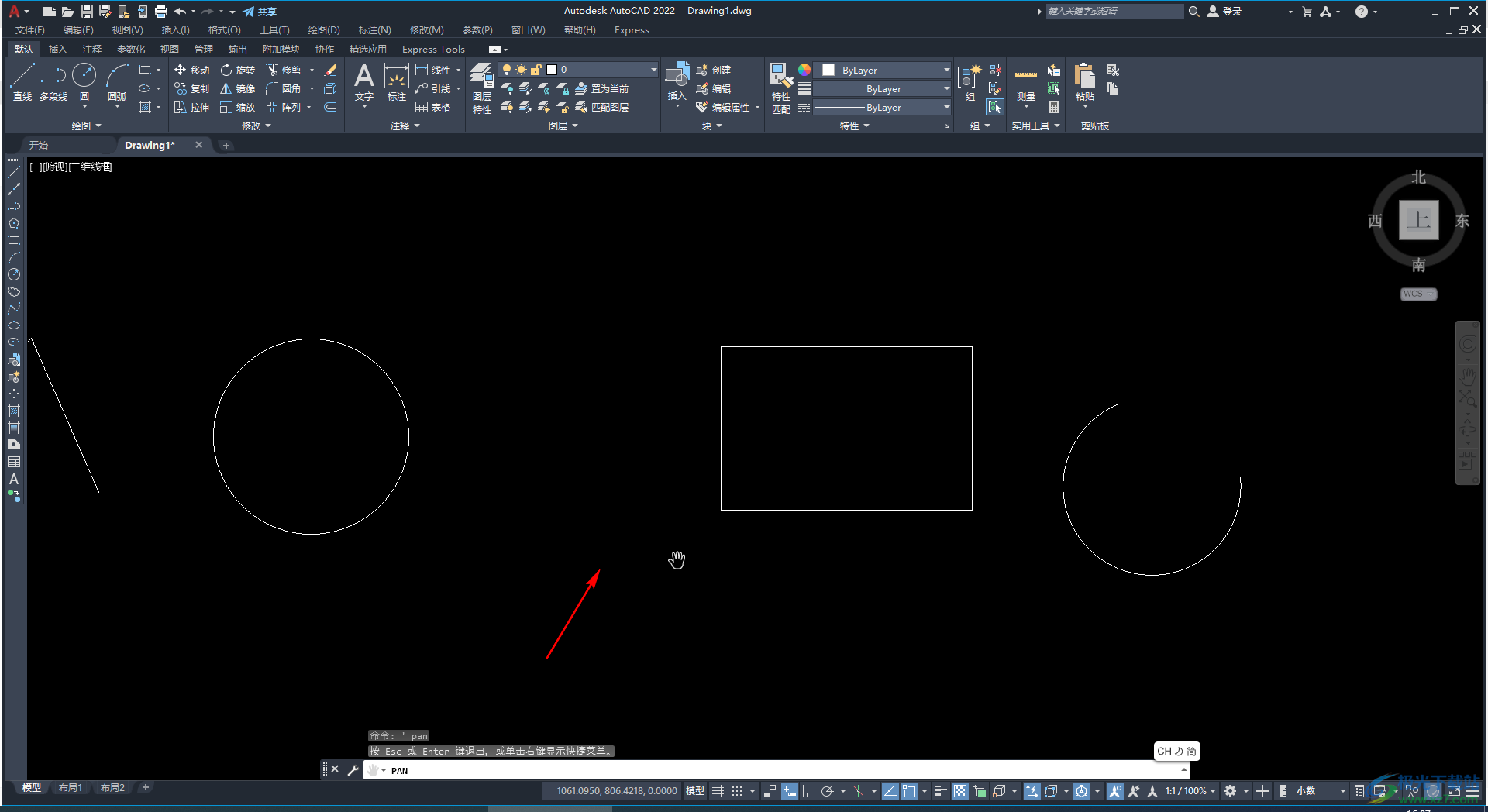Toggle dynamic input in status bar

789,791
